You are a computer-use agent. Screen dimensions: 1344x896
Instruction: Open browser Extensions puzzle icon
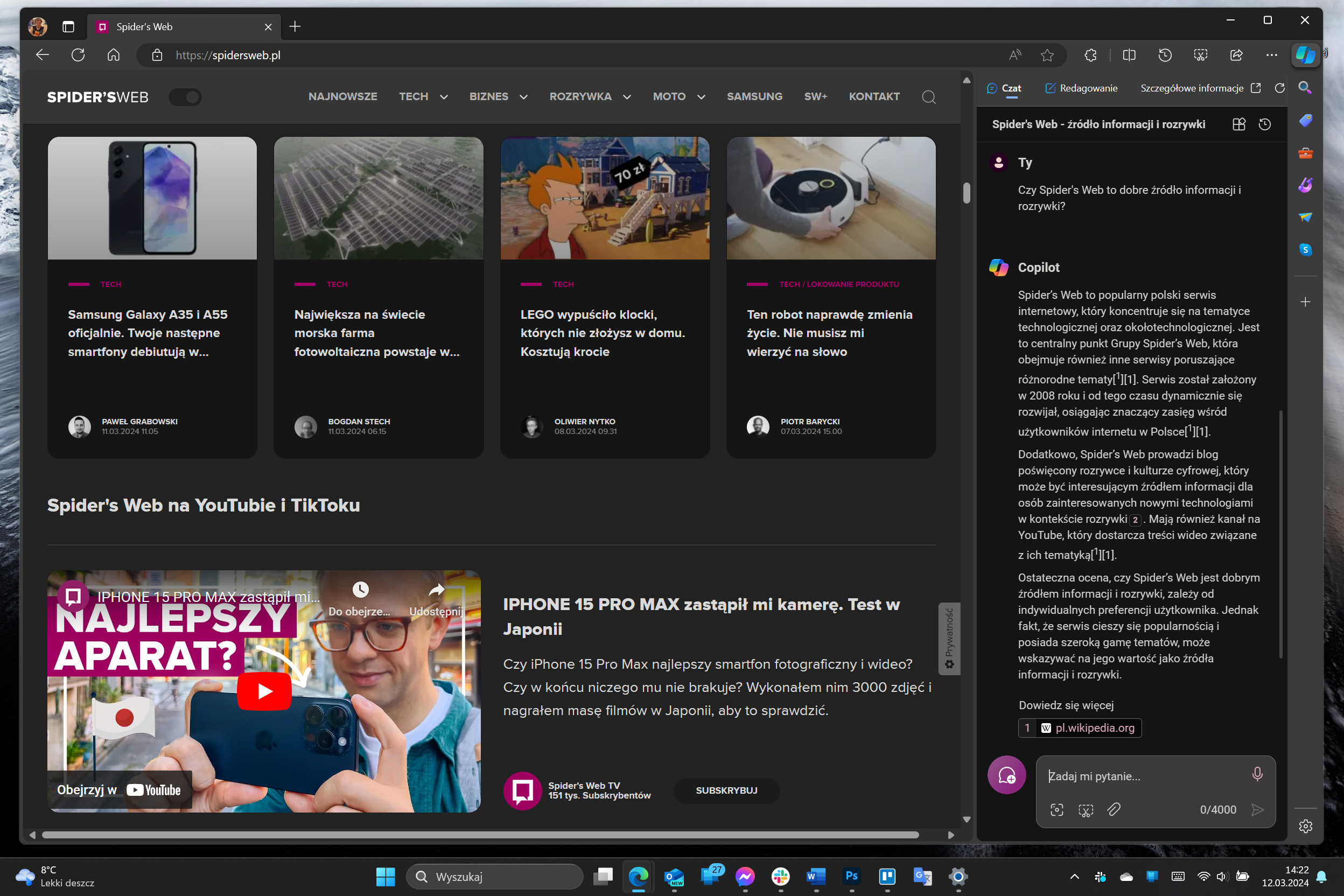(x=1090, y=55)
